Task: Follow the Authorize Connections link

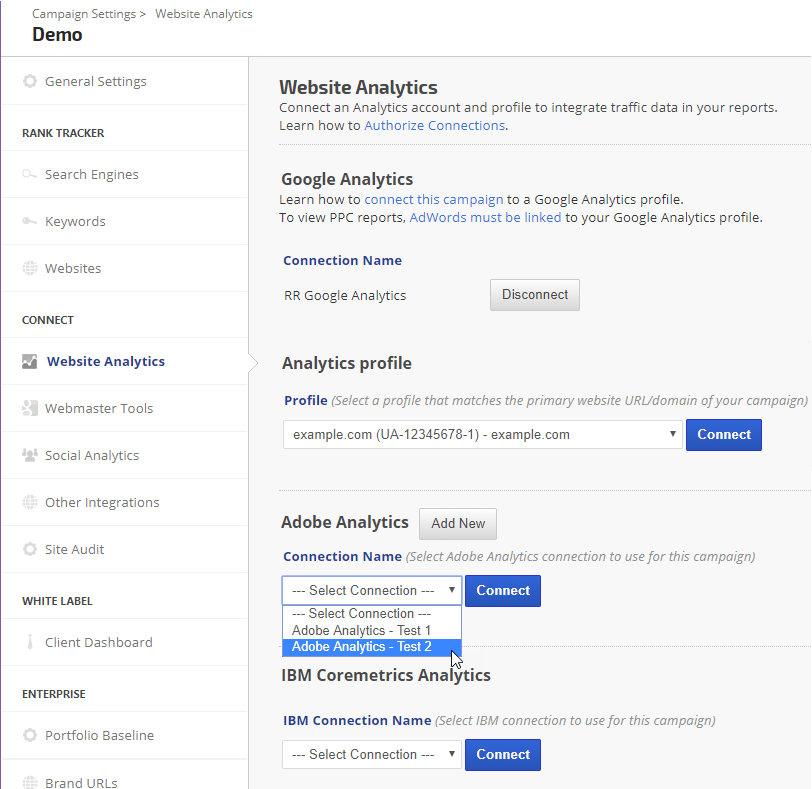Action: 434,126
